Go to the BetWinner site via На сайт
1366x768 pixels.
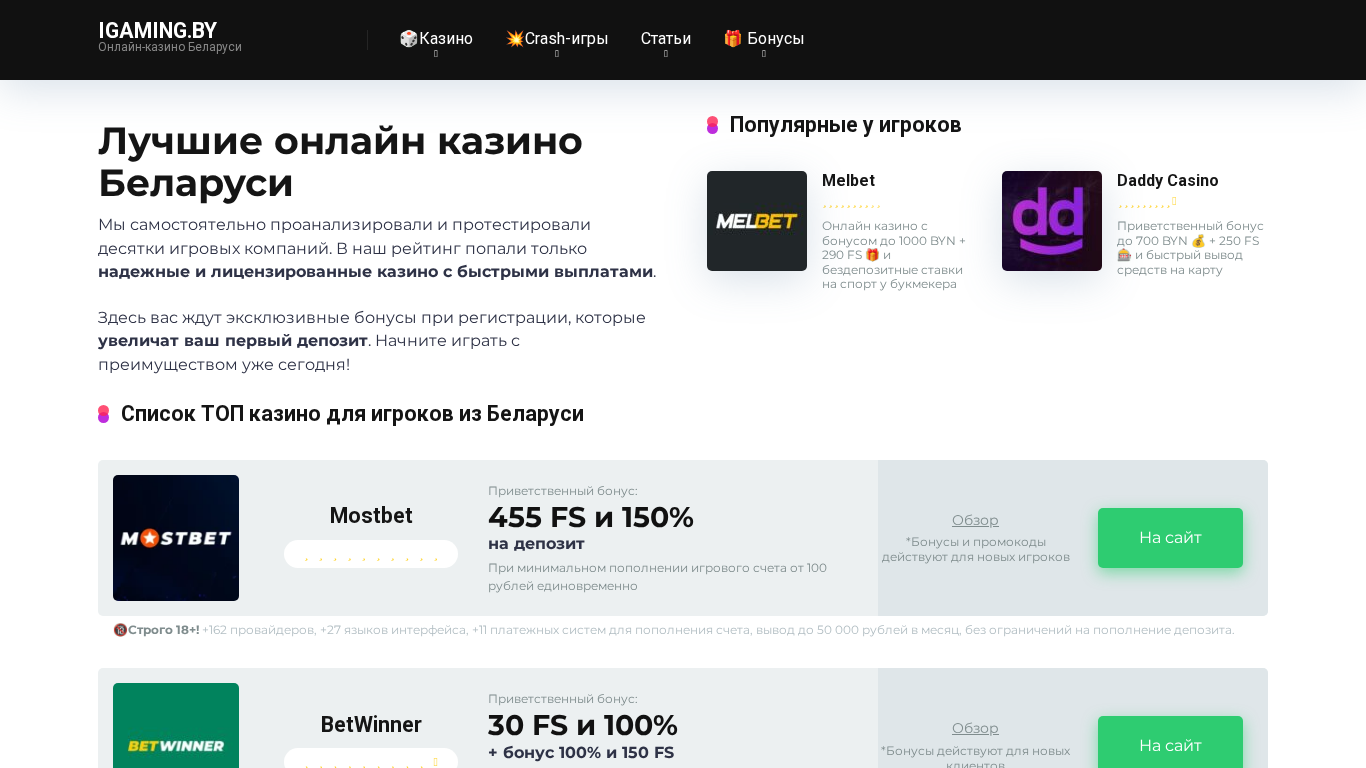[1170, 742]
